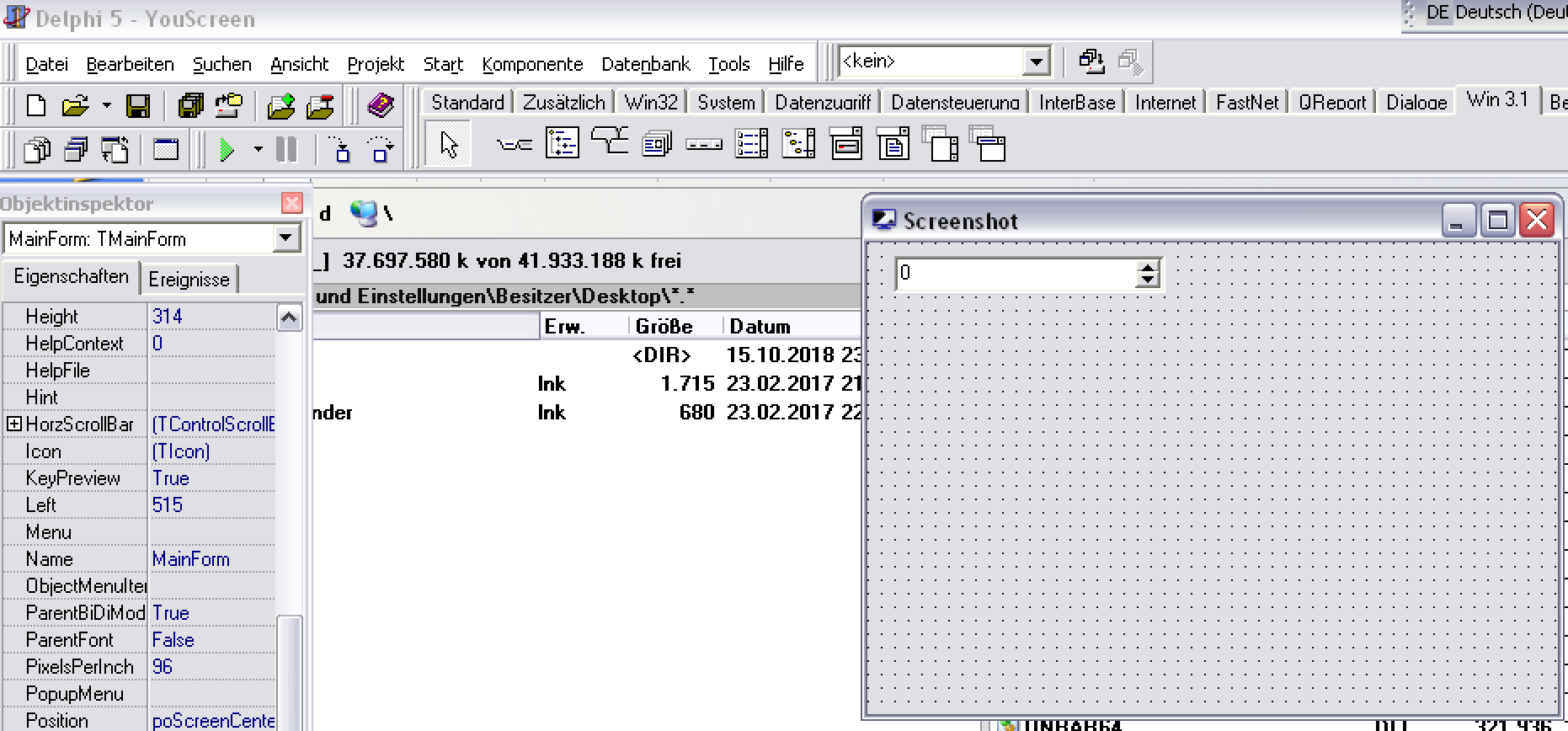Screen dimensions: 1568x731
Task: Click the New item toolbar icon
Action: coord(36,105)
